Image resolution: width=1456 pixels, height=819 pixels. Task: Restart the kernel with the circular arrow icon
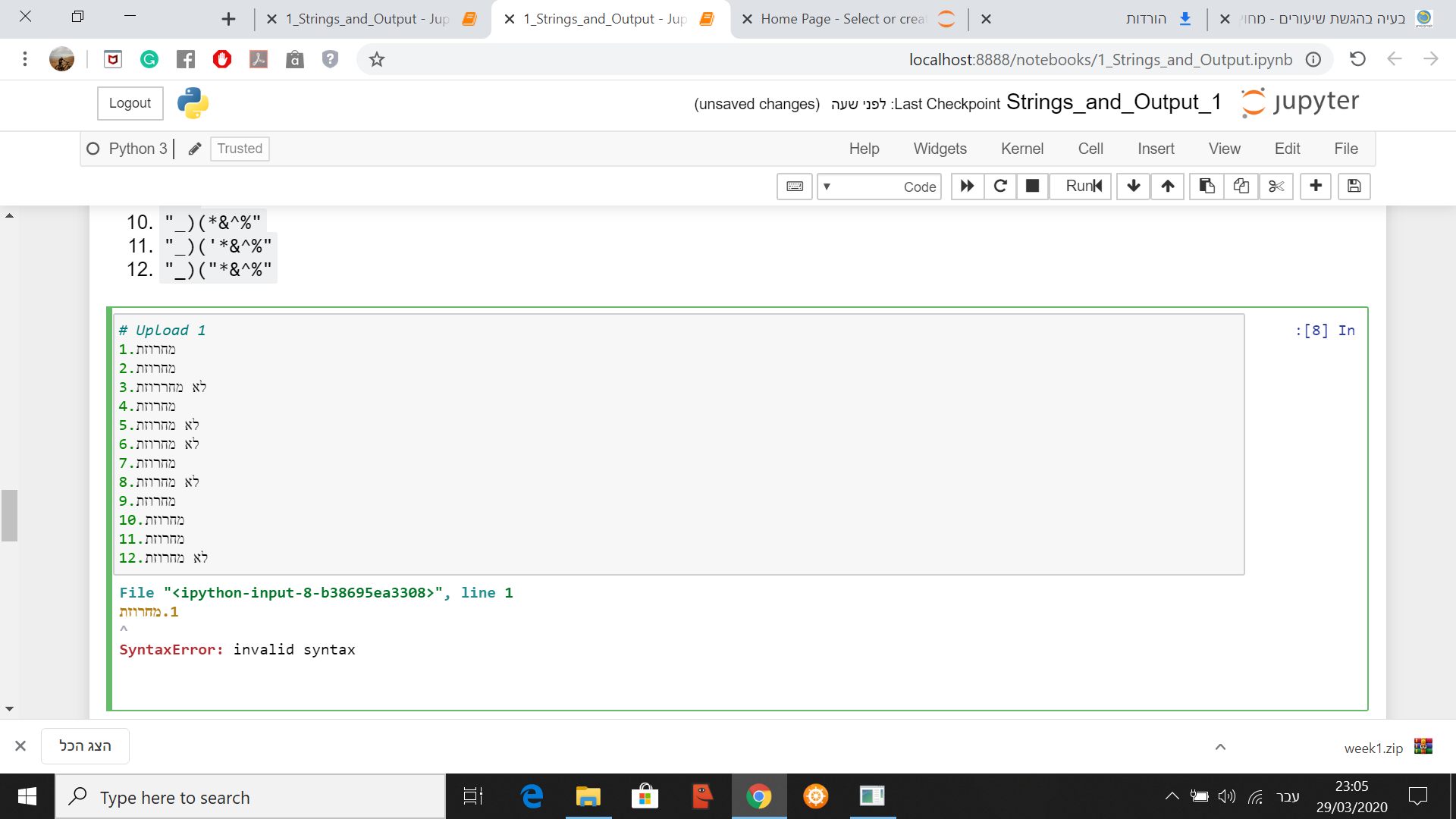[x=1000, y=186]
